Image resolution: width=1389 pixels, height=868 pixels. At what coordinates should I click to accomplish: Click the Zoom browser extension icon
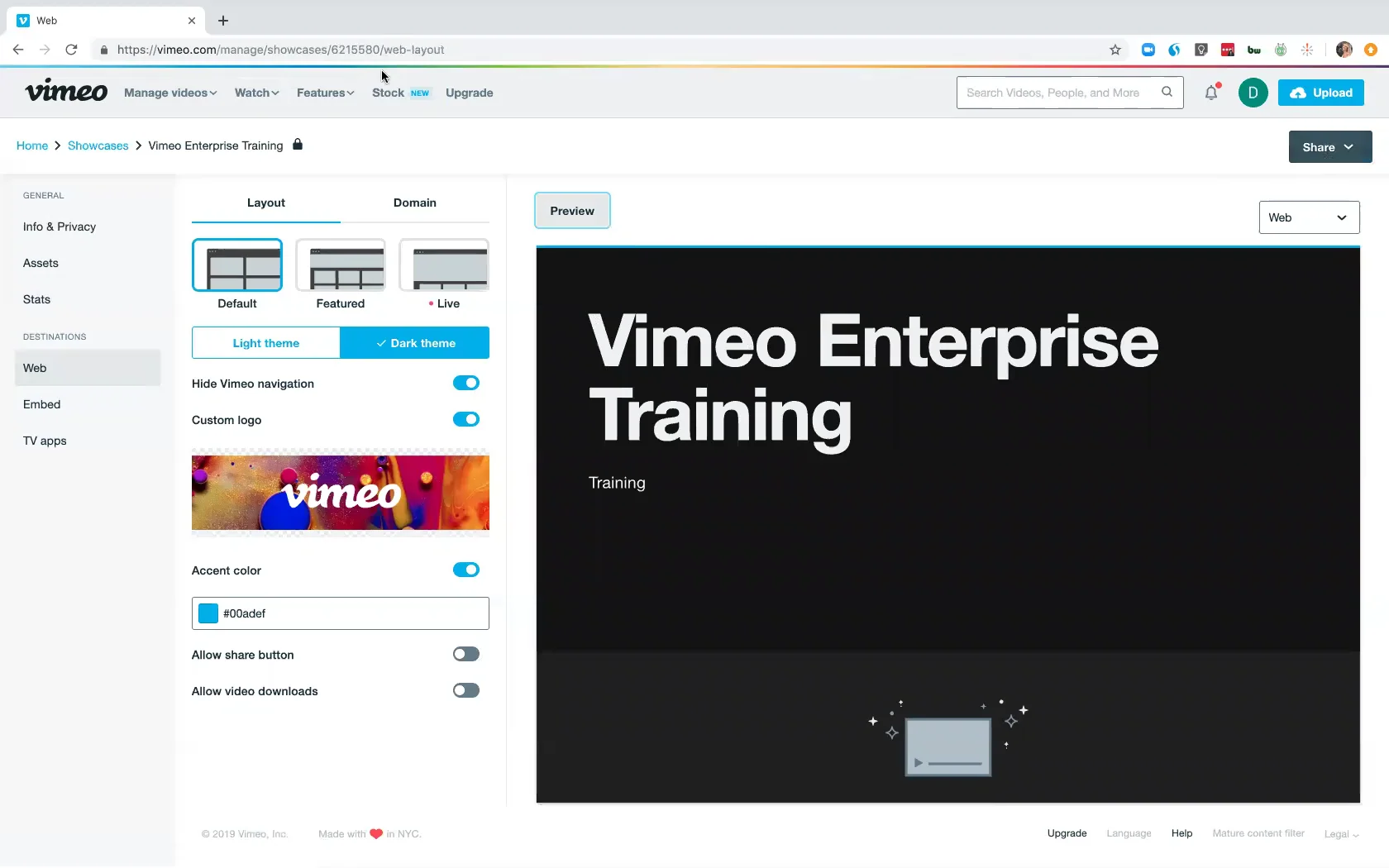point(1148,50)
